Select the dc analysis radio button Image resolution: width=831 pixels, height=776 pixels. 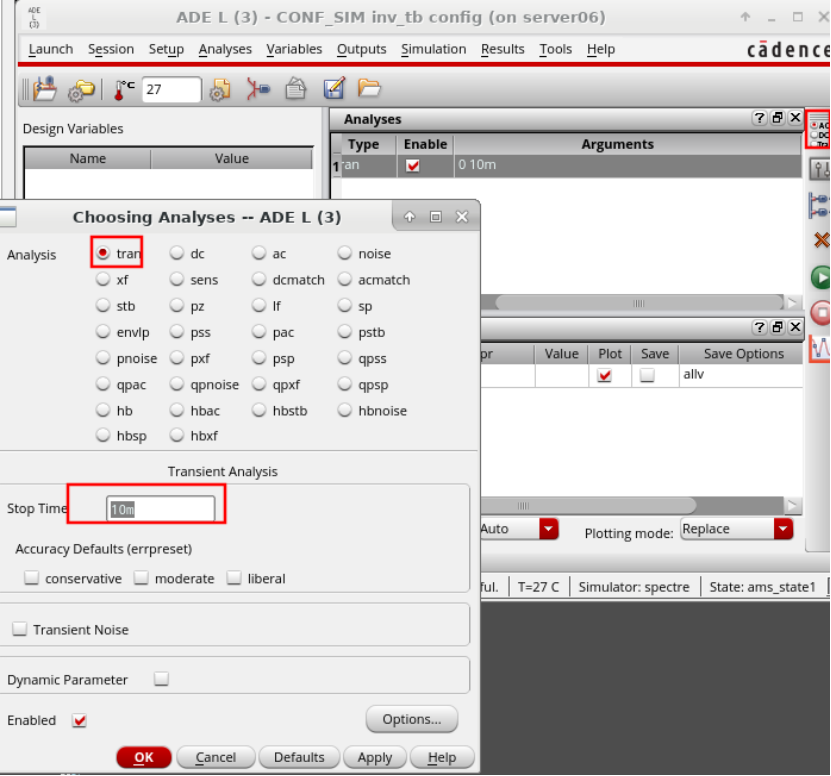click(177, 254)
